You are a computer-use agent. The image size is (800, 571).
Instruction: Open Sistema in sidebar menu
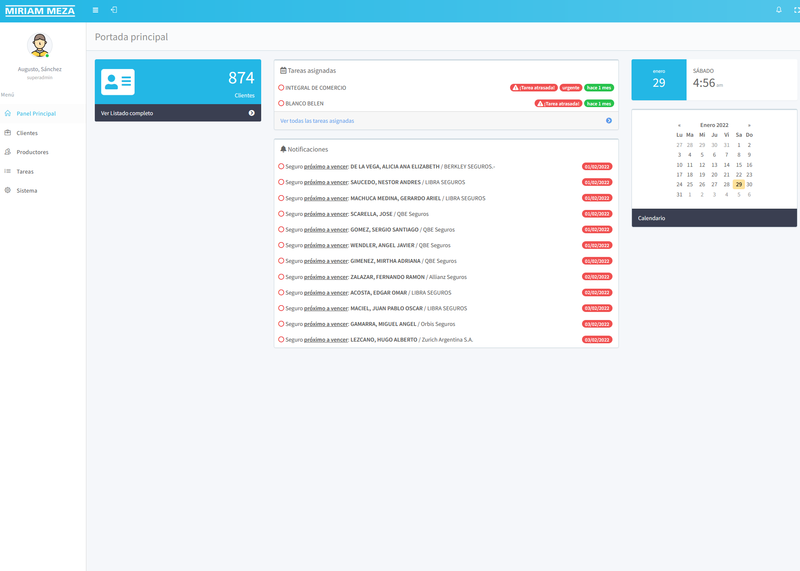point(27,190)
